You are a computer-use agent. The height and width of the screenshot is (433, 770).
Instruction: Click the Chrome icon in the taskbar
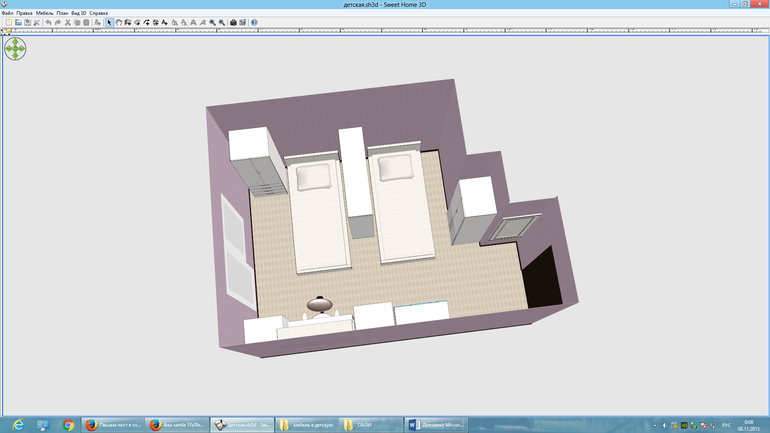point(68,424)
